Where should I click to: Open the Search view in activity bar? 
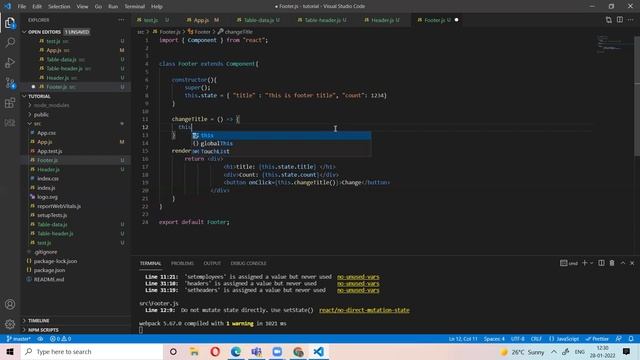pyautogui.click(x=10, y=42)
